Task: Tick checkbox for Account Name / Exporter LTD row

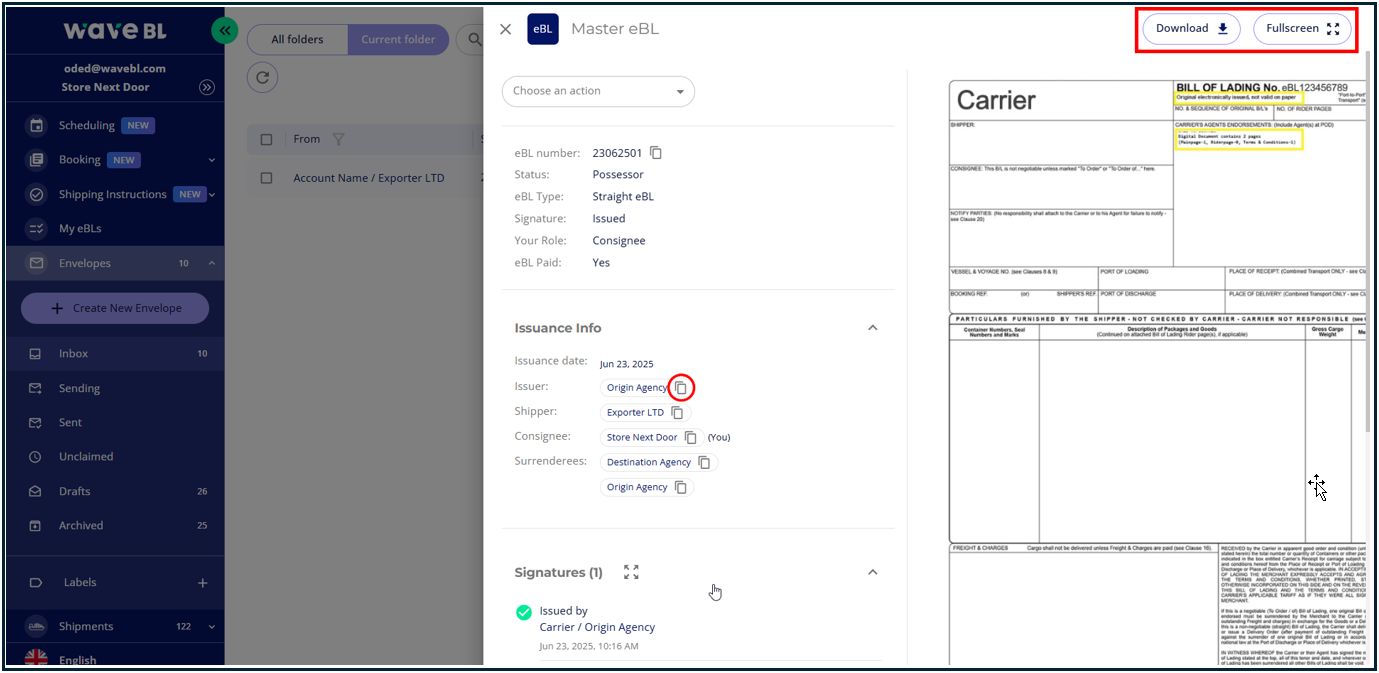Action: 266,178
